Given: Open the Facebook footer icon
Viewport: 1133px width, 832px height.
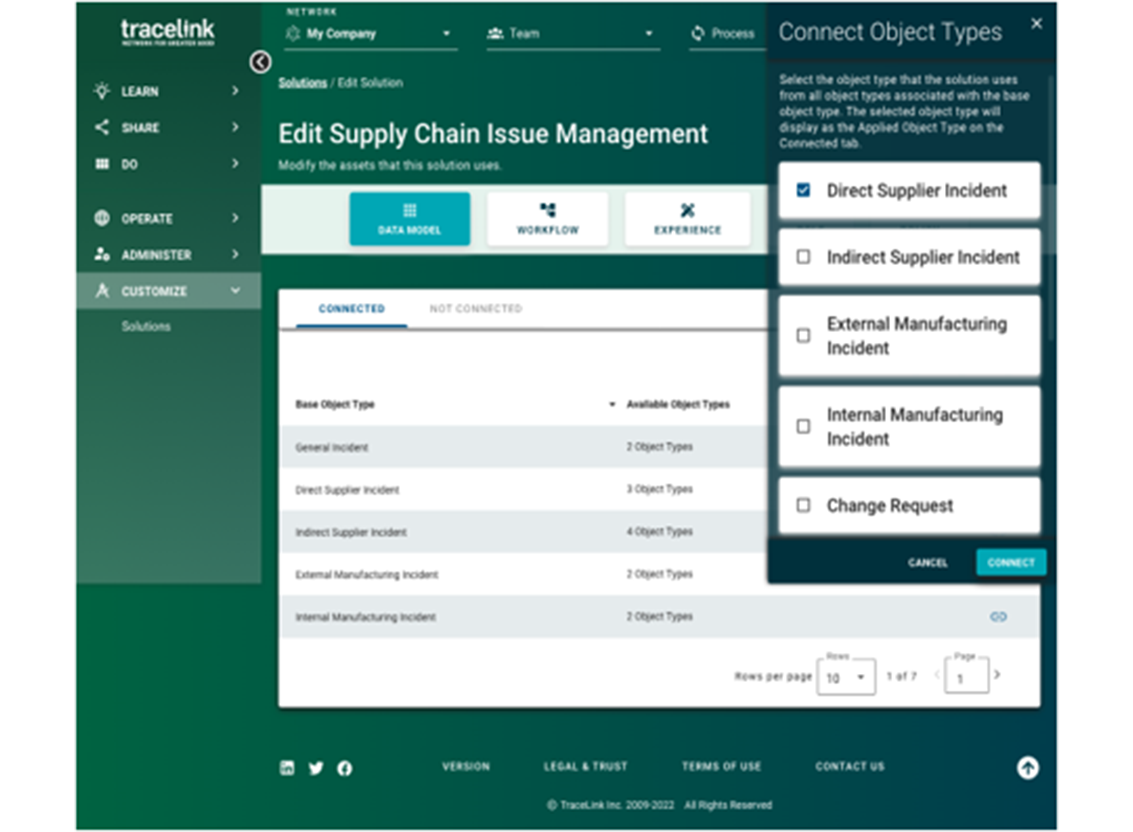Looking at the screenshot, I should click(x=345, y=768).
